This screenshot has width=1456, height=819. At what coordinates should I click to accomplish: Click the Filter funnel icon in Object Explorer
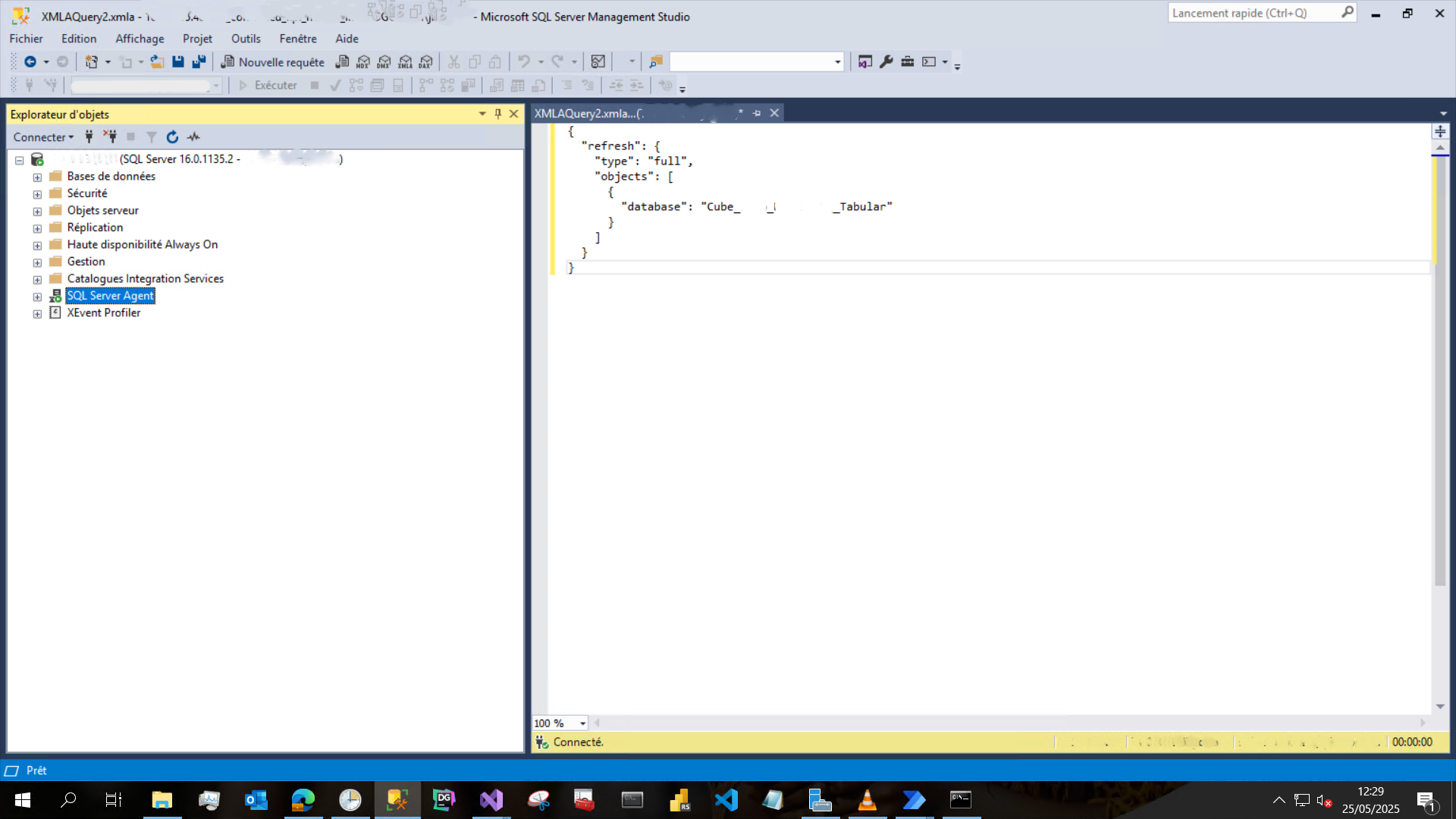click(x=152, y=137)
